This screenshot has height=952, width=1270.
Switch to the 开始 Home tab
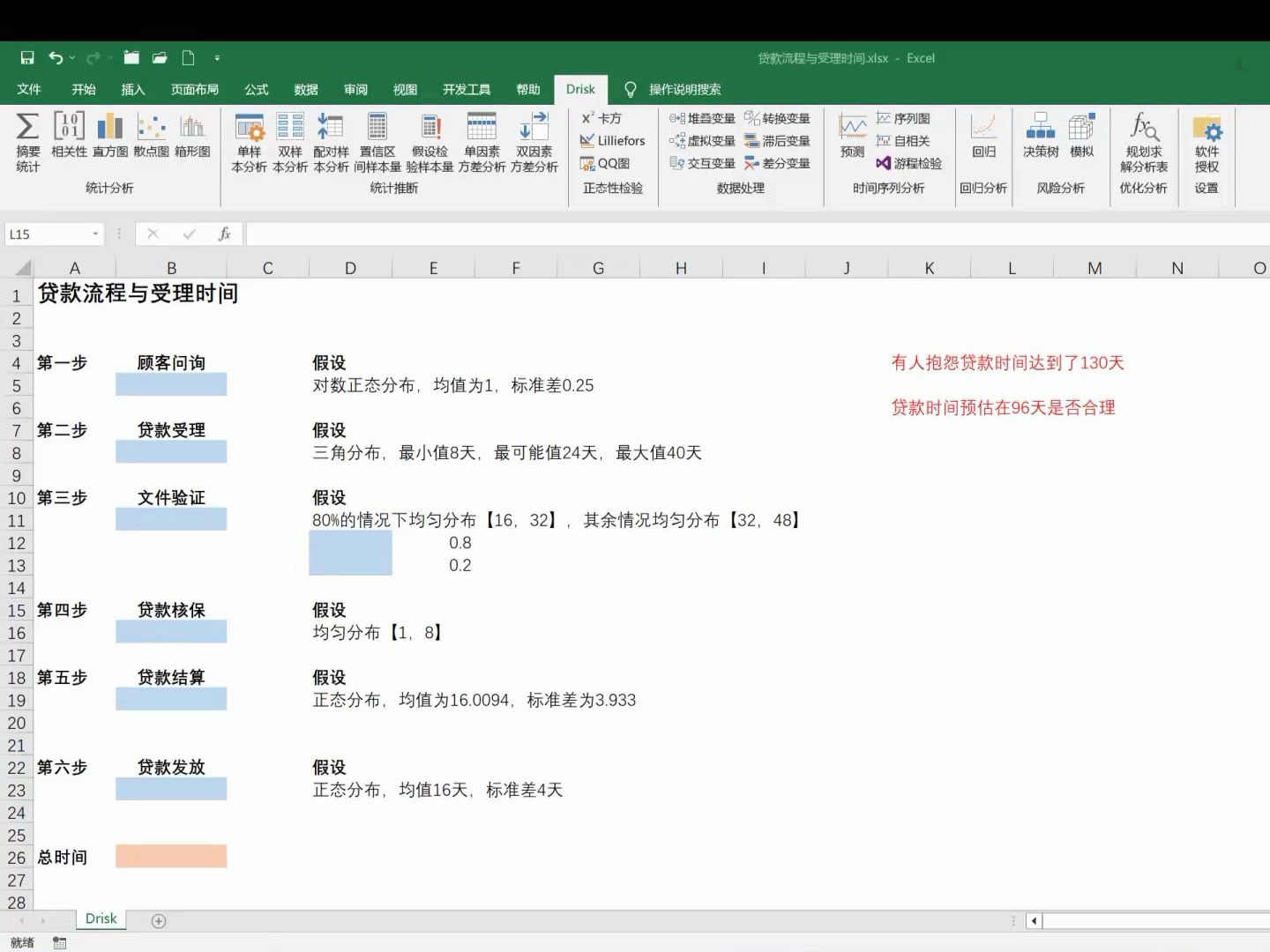point(84,89)
